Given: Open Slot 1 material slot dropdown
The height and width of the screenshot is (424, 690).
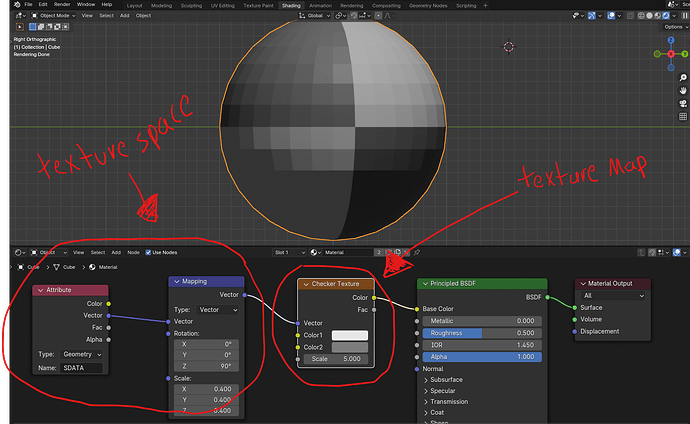Looking at the screenshot, I should (x=289, y=252).
